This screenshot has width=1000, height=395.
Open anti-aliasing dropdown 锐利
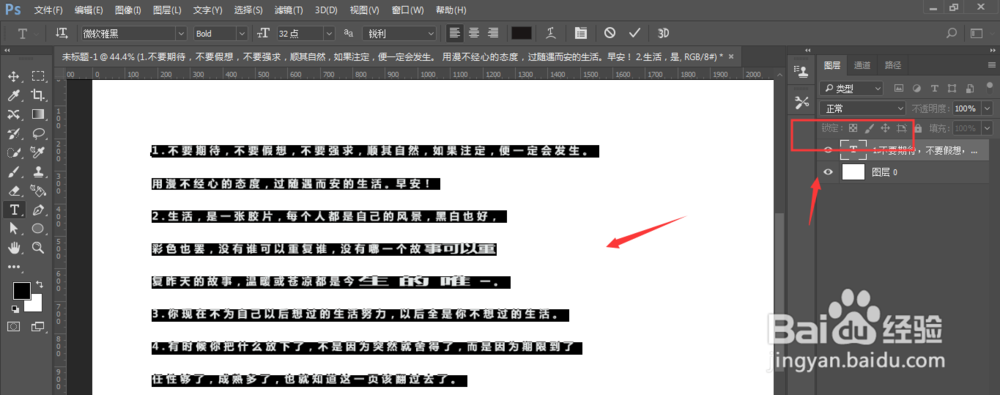399,33
